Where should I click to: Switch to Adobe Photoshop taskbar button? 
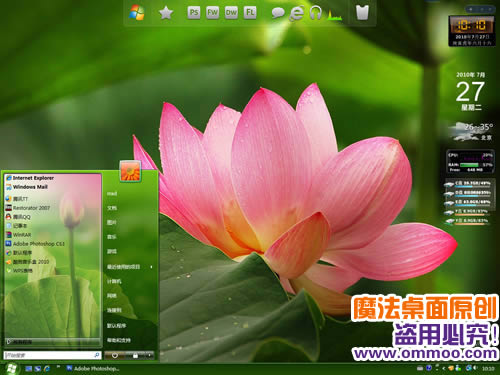pos(93,368)
